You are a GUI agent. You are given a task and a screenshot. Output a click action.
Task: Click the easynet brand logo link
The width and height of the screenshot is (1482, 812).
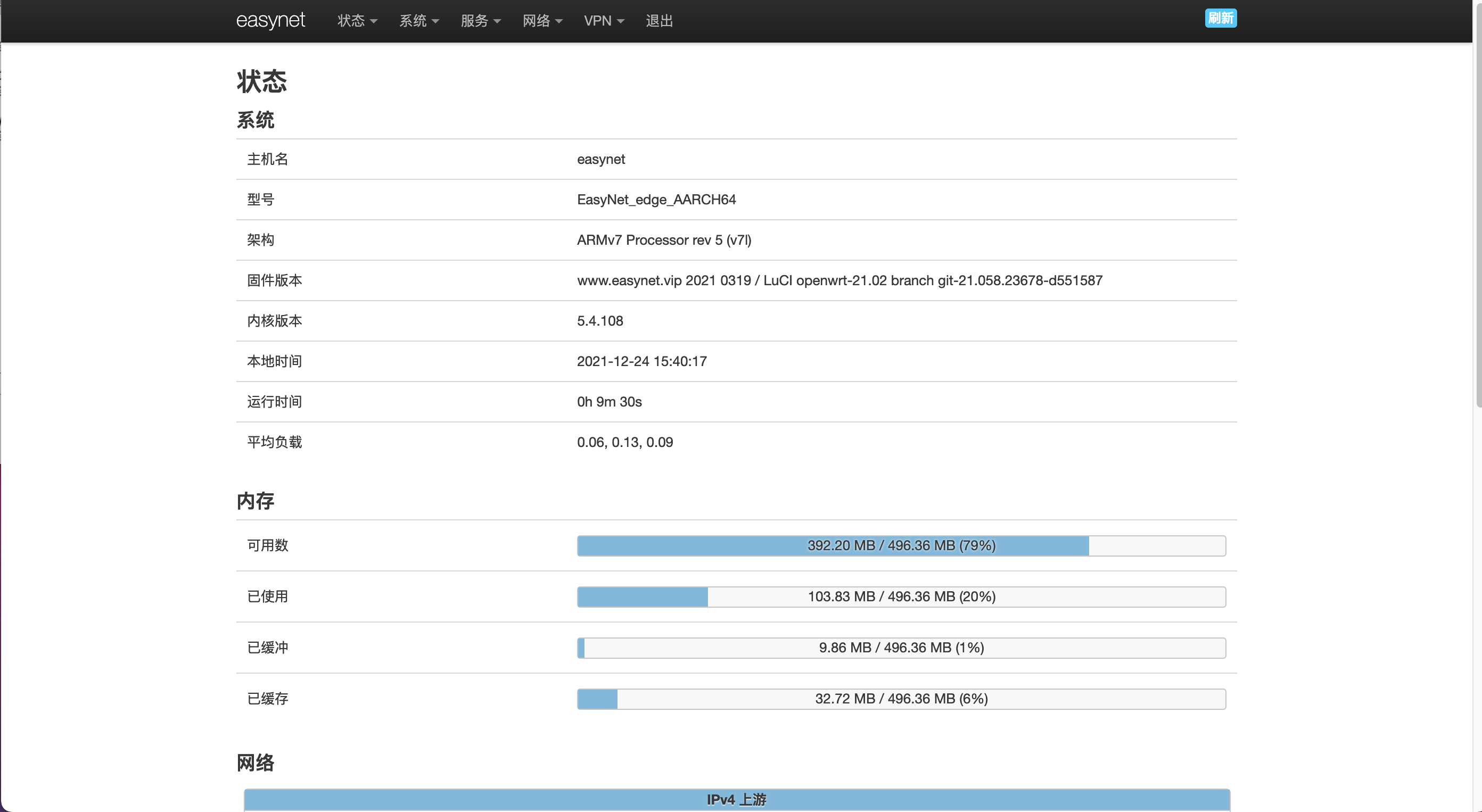point(270,20)
